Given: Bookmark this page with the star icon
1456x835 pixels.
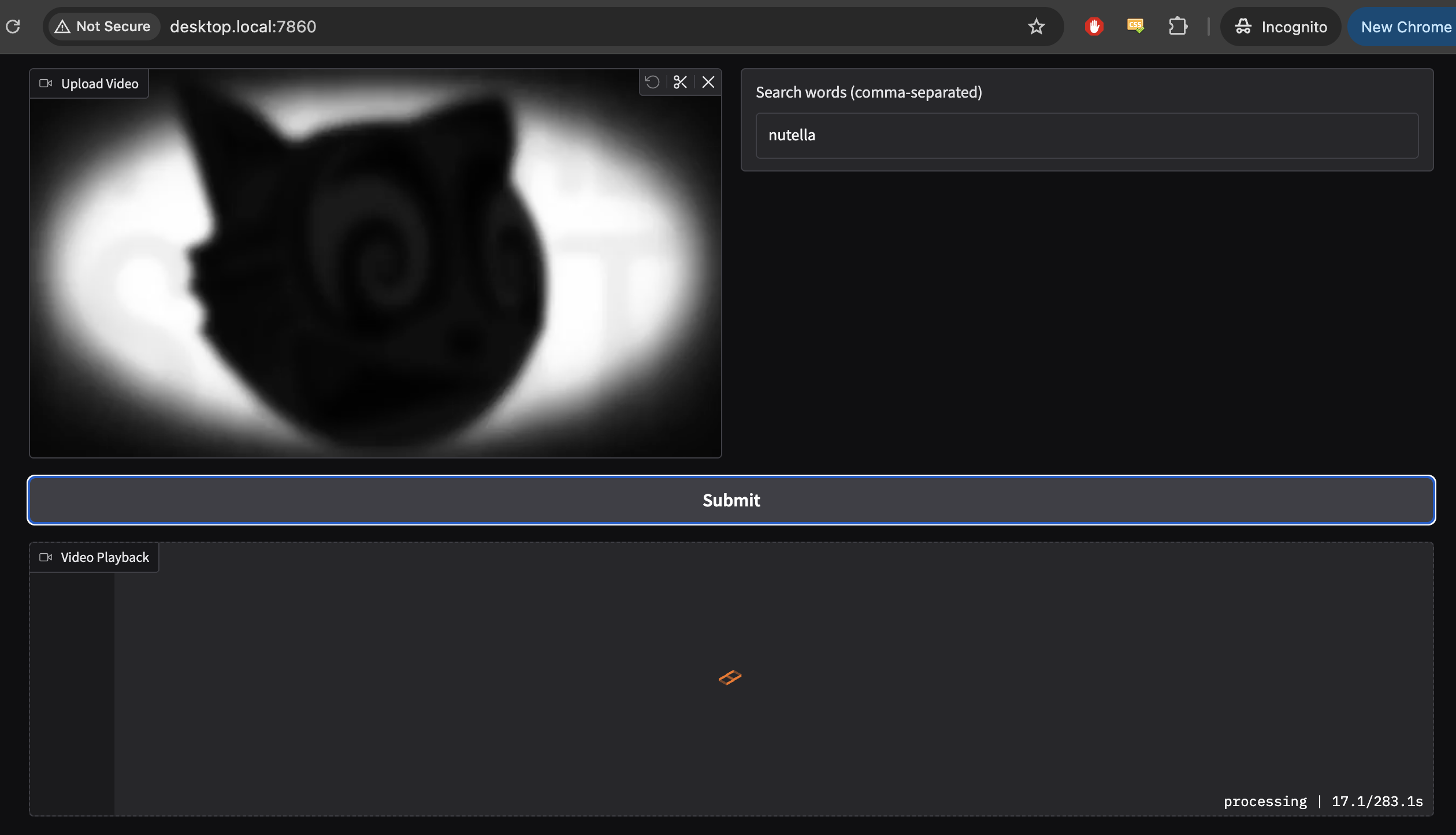Looking at the screenshot, I should [x=1036, y=27].
